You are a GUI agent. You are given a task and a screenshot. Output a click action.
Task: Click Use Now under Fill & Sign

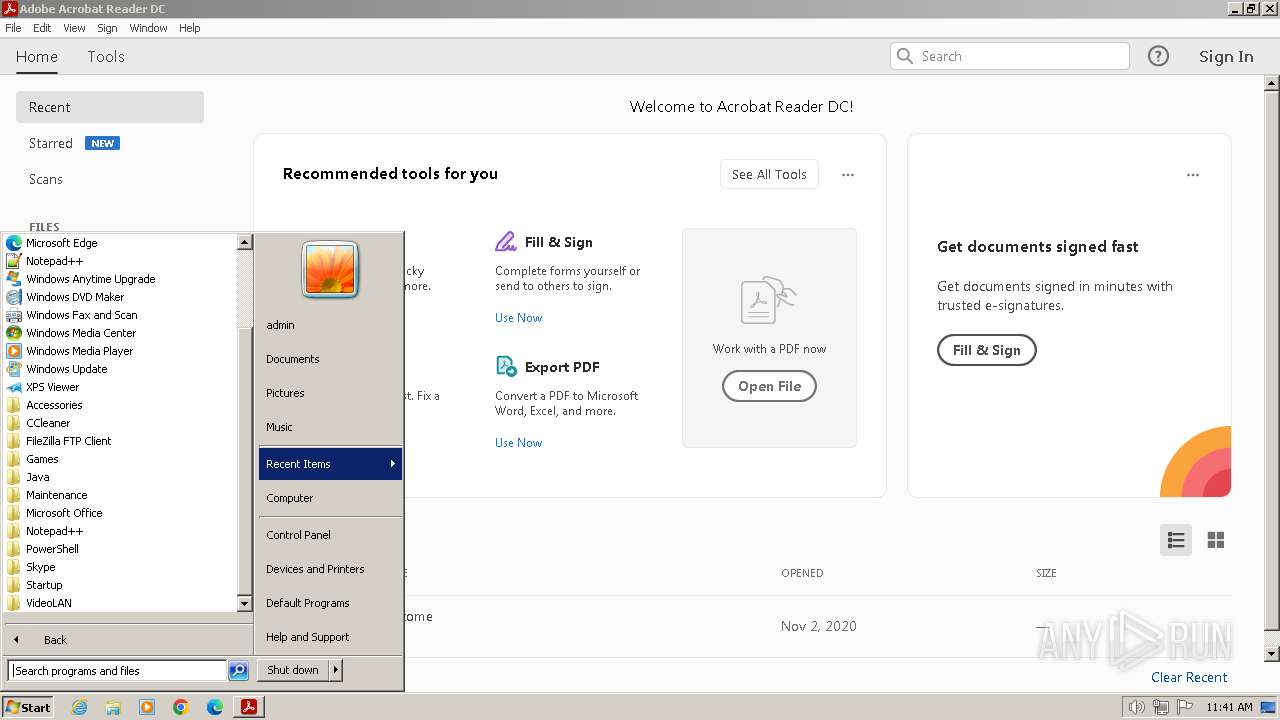(x=519, y=318)
